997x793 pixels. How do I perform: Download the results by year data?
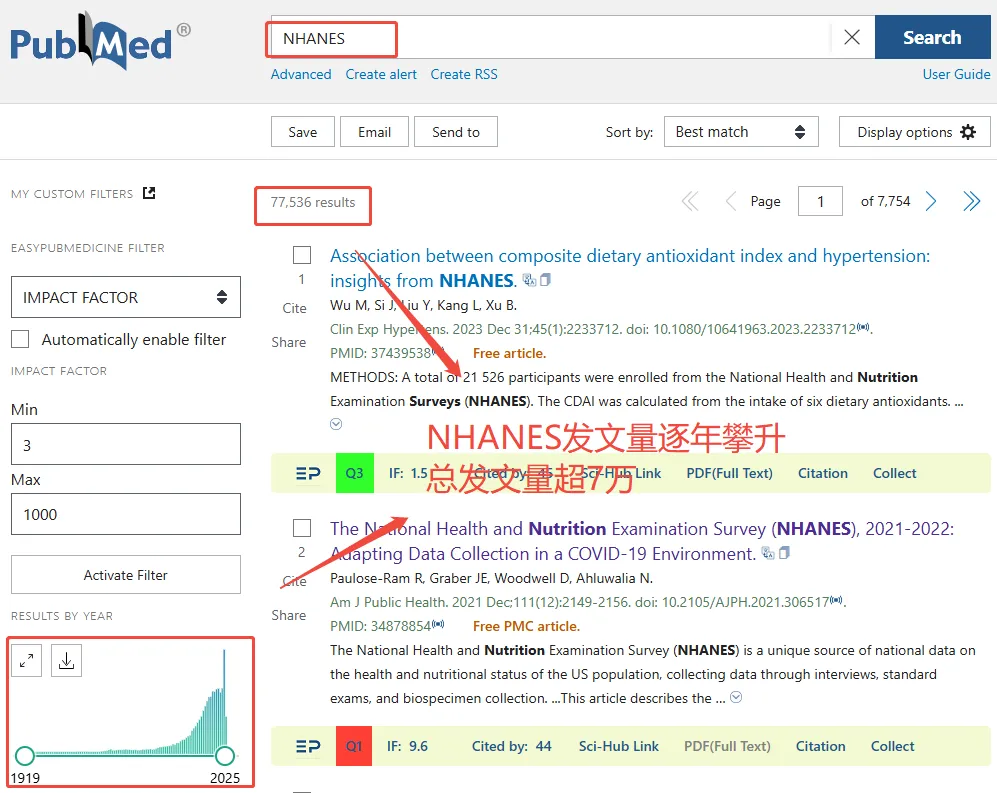[x=66, y=661]
